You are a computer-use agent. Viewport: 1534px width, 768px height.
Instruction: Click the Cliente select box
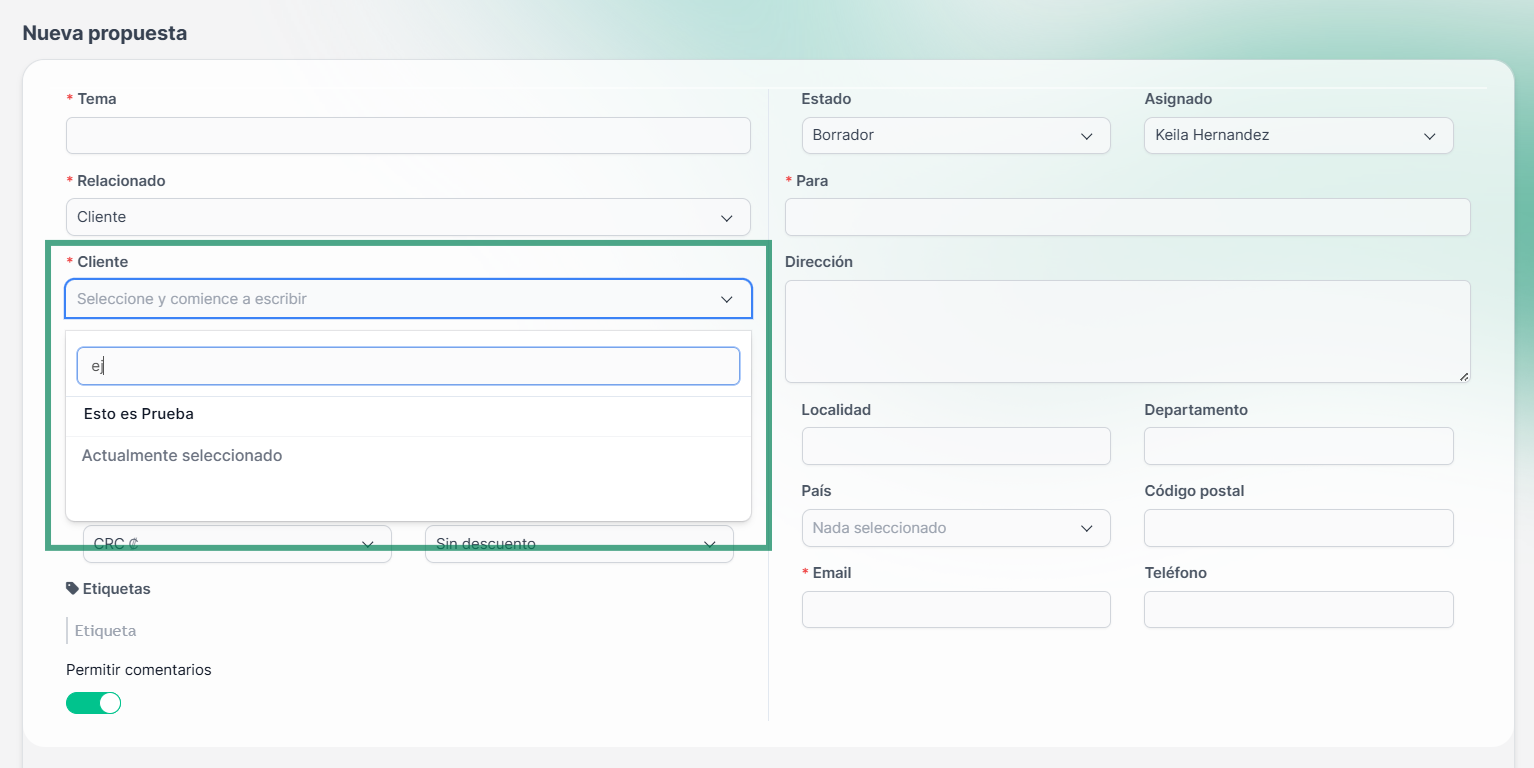pyautogui.click(x=408, y=299)
